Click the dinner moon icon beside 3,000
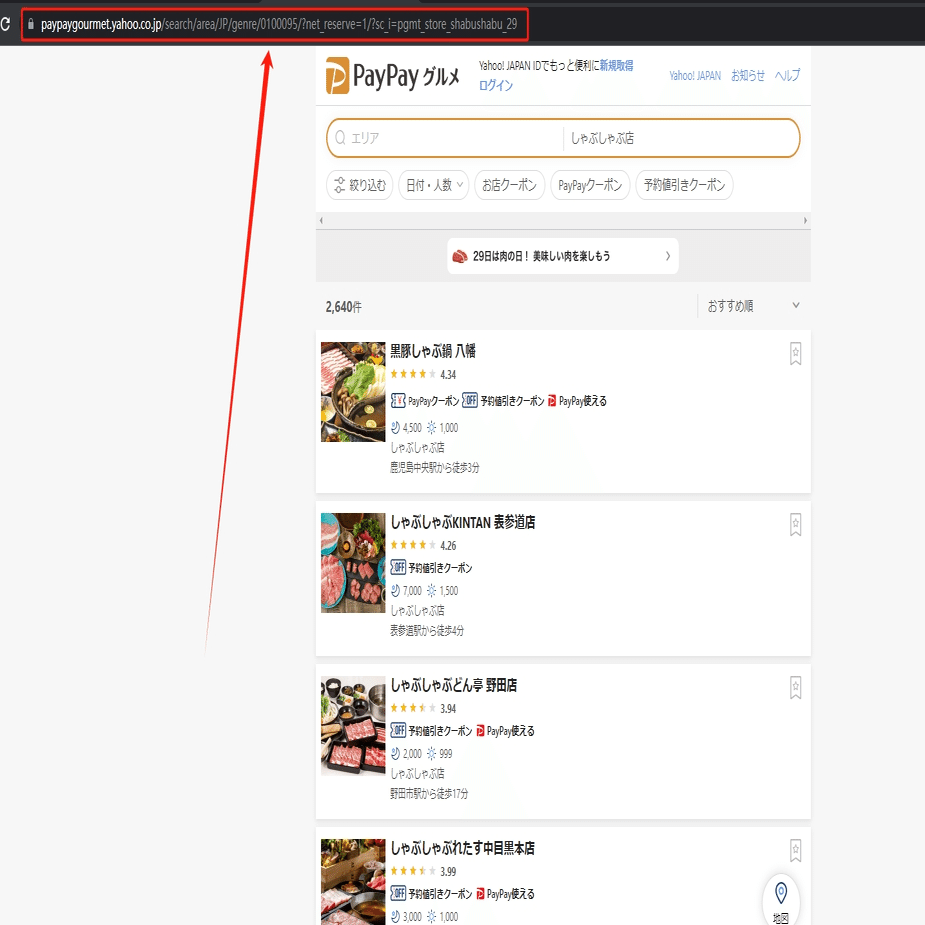 coord(395,917)
